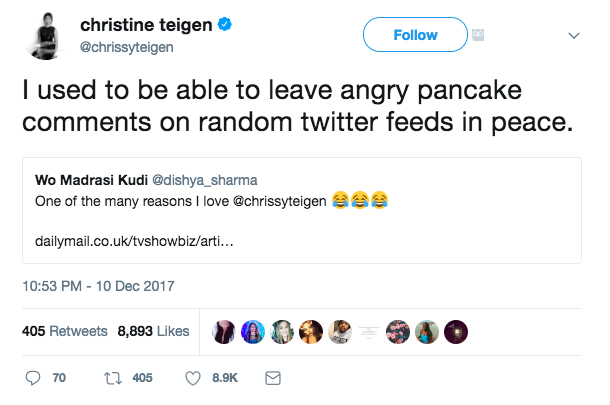Expand the tweet options chevron menu
Screen dimensions: 610x405
pyautogui.click(x=574, y=34)
